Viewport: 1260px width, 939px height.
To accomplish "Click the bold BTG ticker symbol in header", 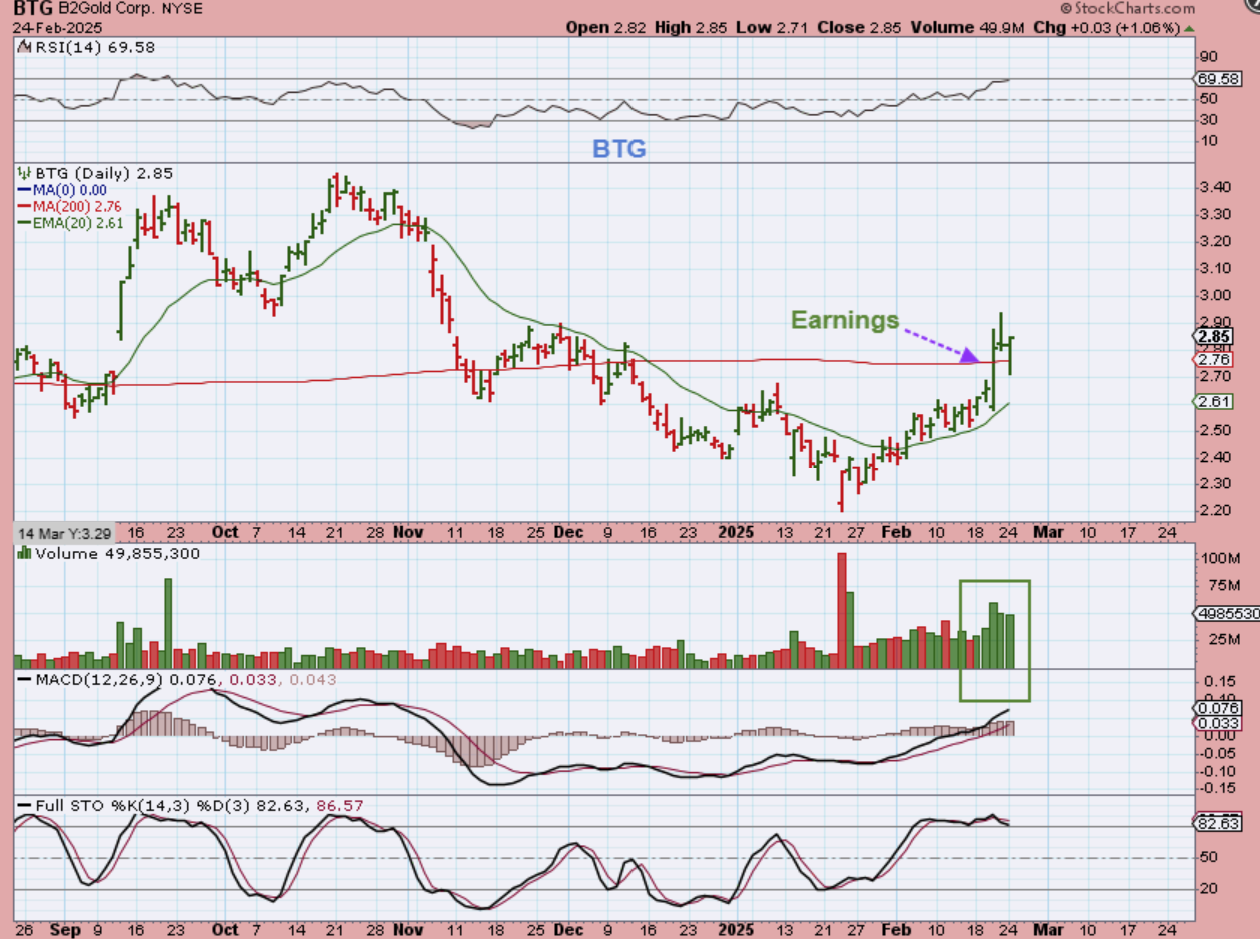I will click(x=34, y=8).
